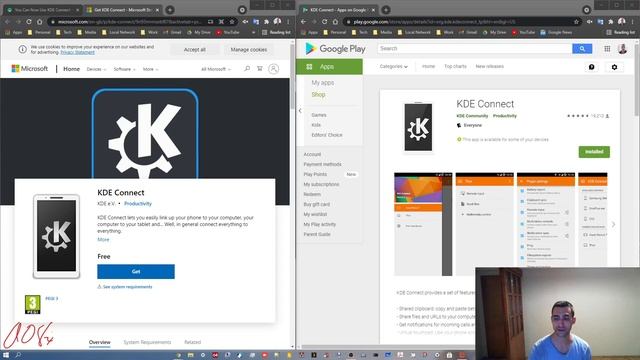Open the Google apps grid icon
The height and width of the screenshot is (360, 640).
(607, 49)
